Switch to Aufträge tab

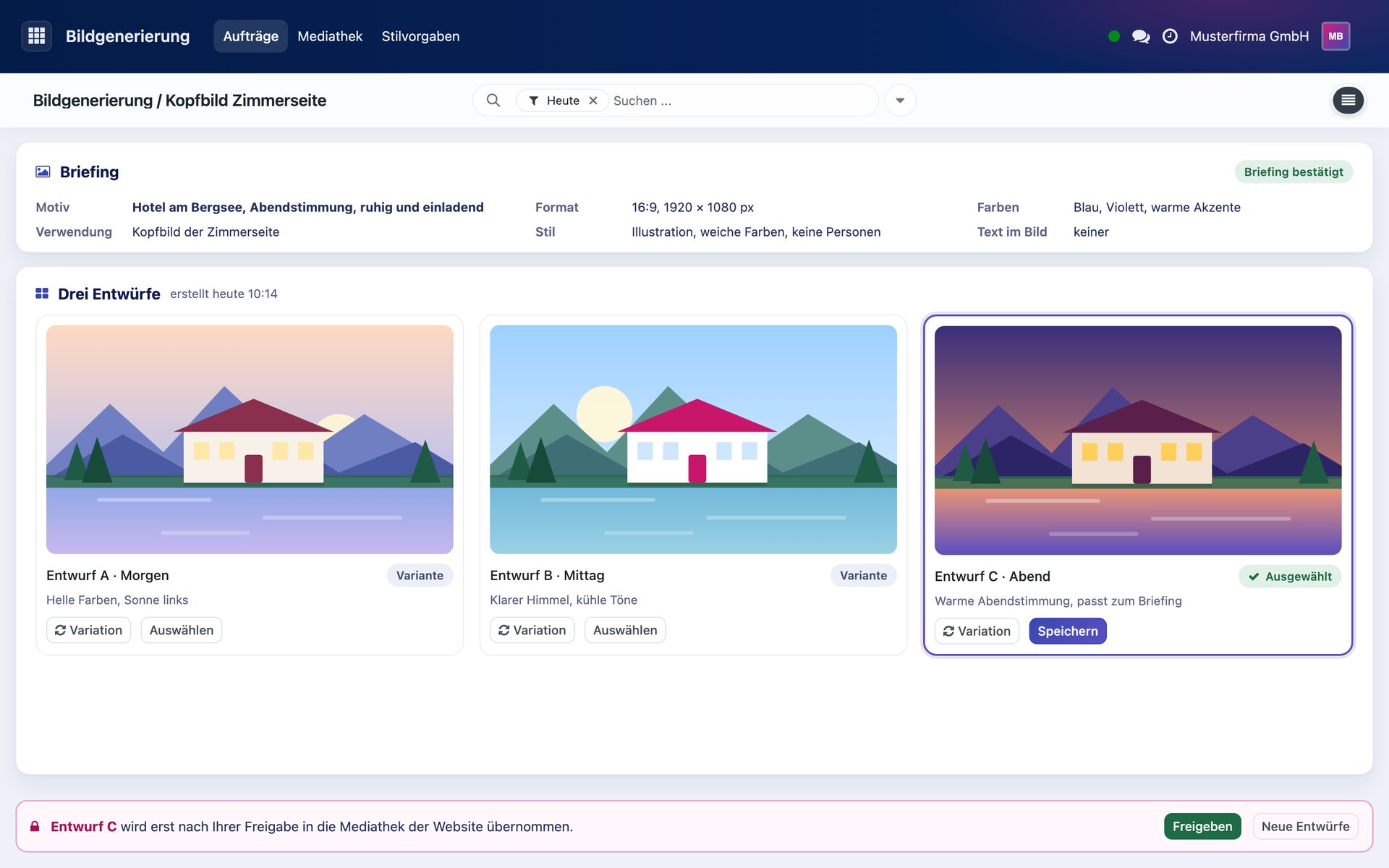coord(250,36)
